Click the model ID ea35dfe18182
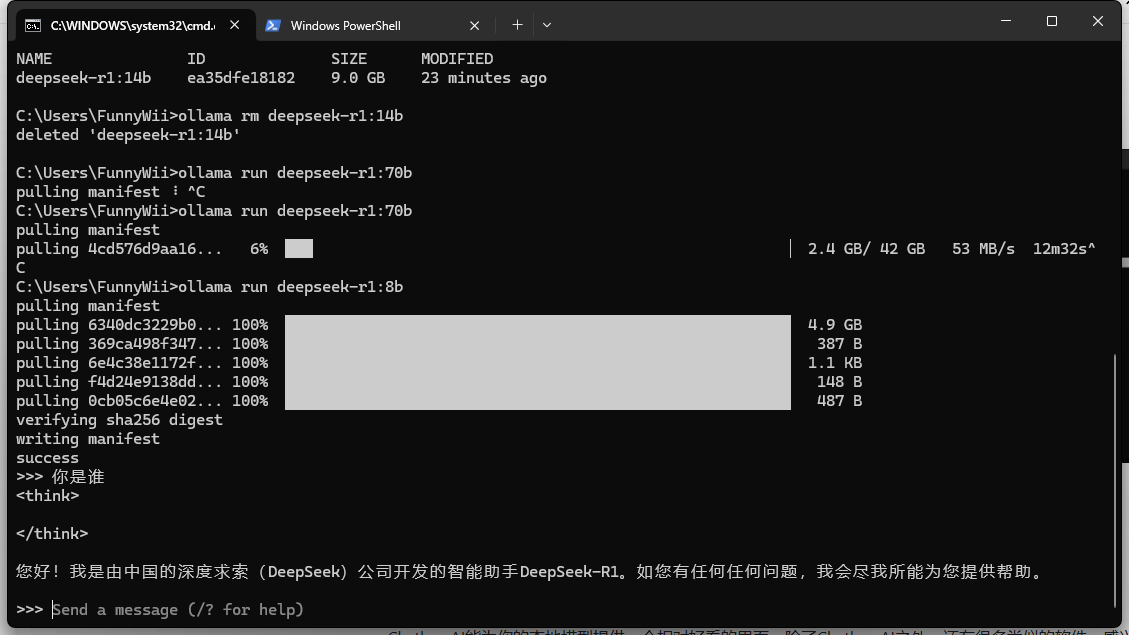Image resolution: width=1129 pixels, height=635 pixels. (x=241, y=78)
